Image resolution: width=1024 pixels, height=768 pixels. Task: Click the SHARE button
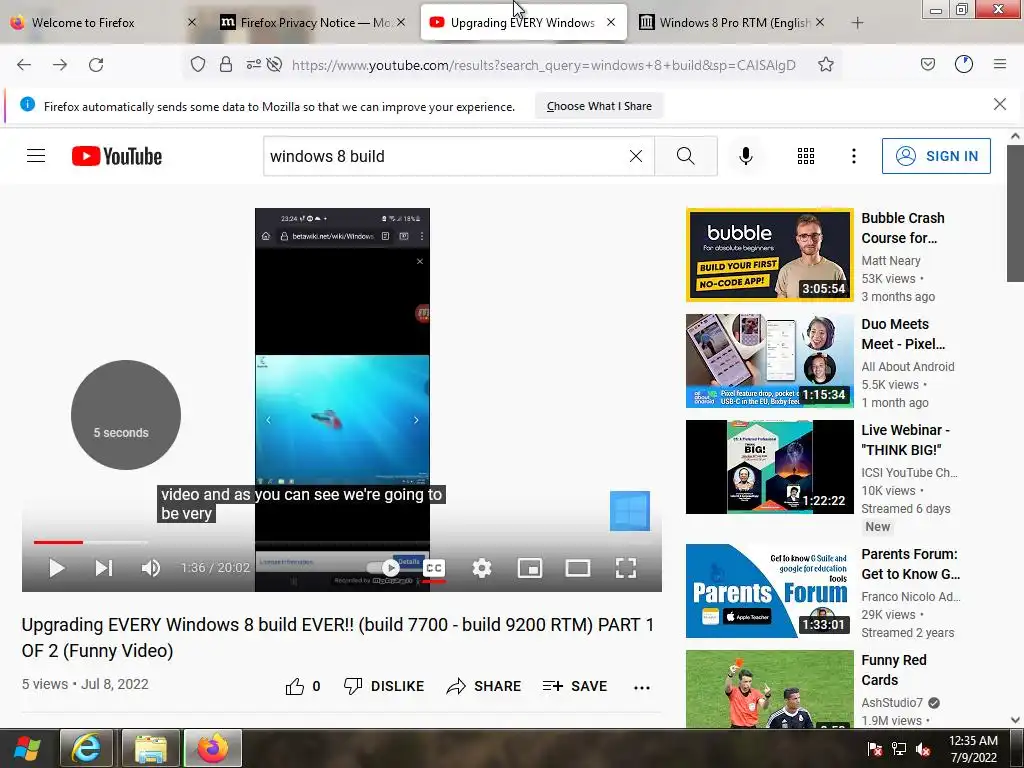click(484, 686)
